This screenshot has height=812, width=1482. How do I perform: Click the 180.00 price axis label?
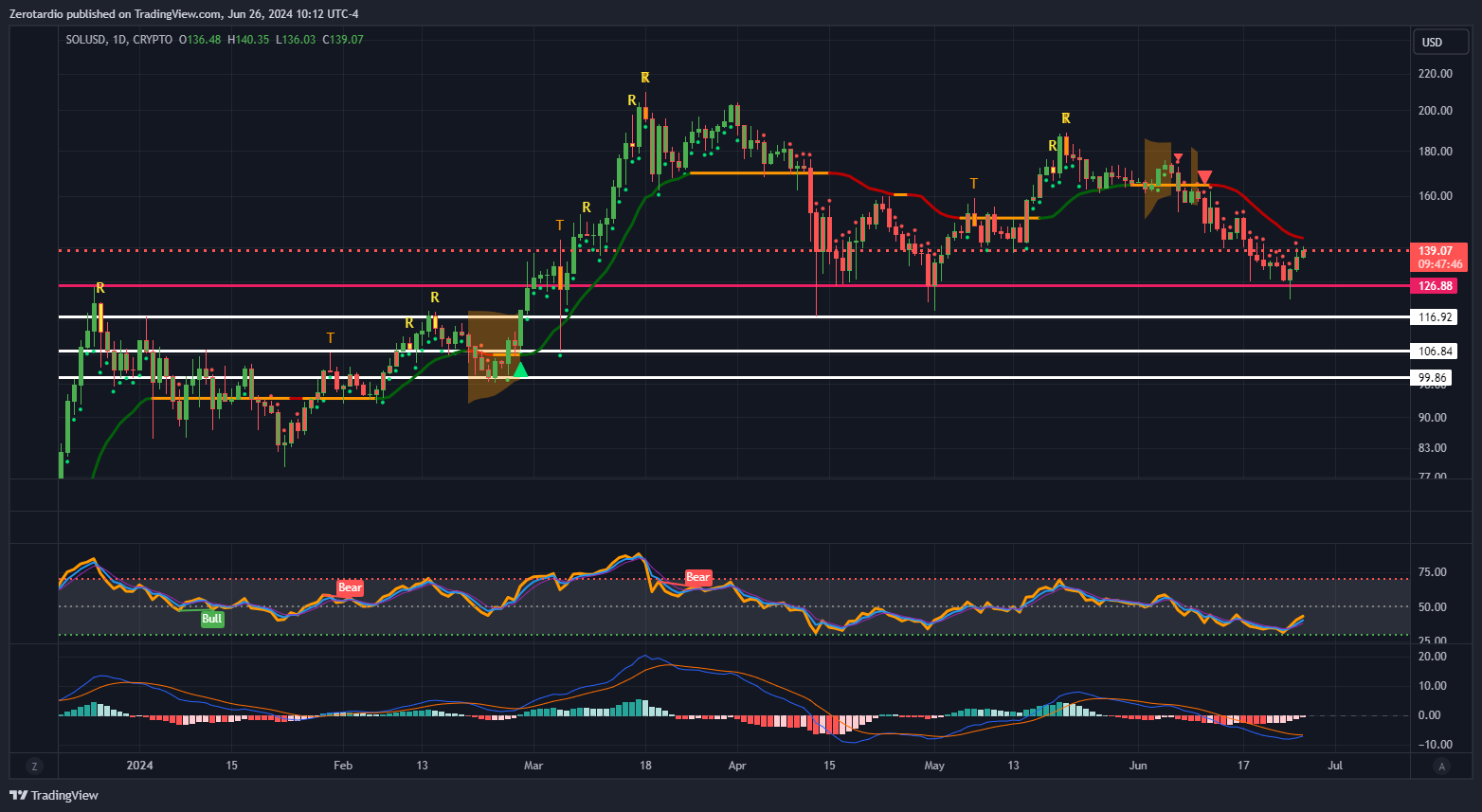coord(1435,152)
